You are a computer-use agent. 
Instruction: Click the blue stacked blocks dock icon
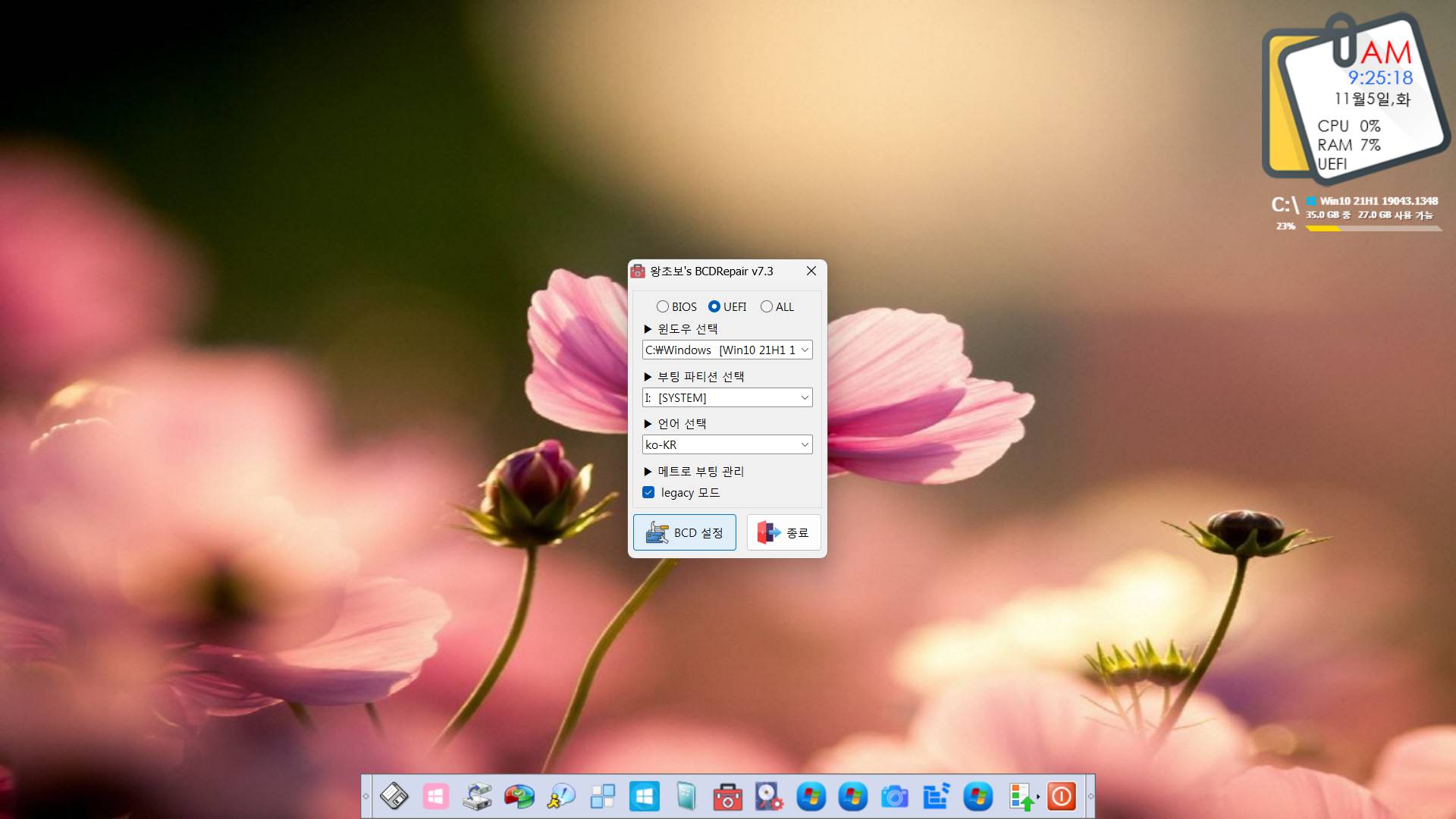[x=937, y=796]
